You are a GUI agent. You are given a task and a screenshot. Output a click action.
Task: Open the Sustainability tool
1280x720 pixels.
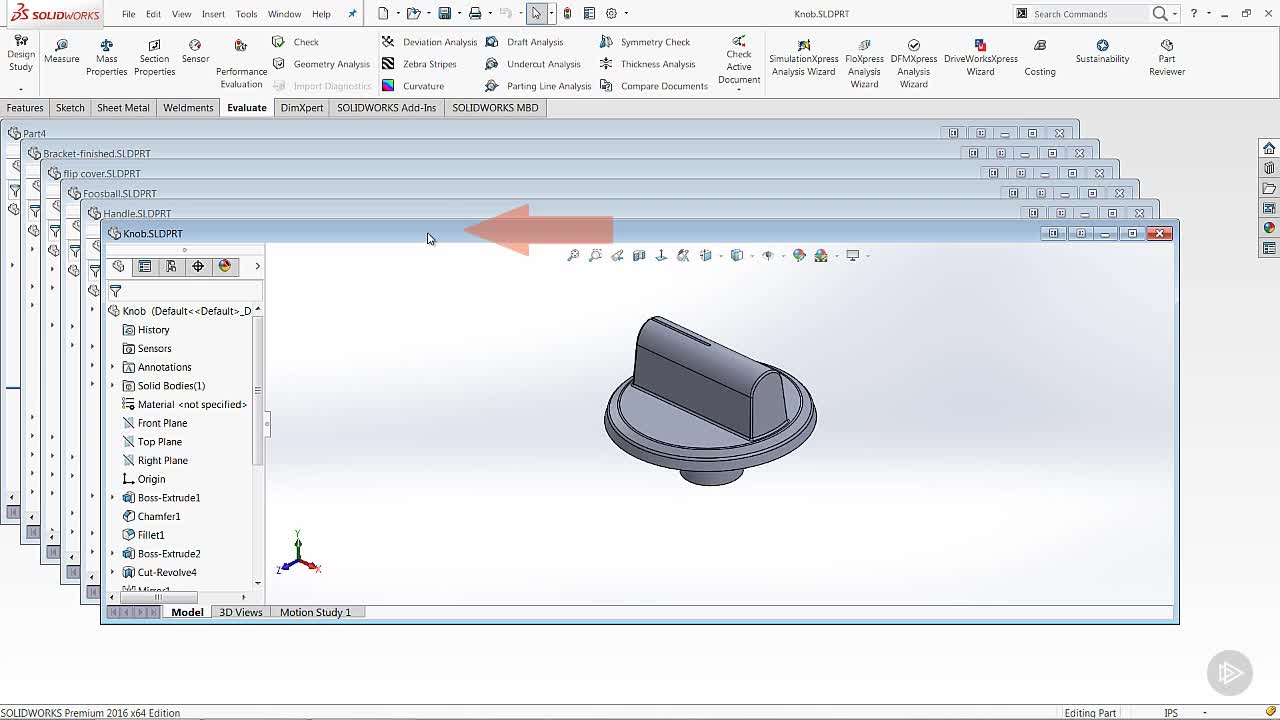tap(1102, 52)
